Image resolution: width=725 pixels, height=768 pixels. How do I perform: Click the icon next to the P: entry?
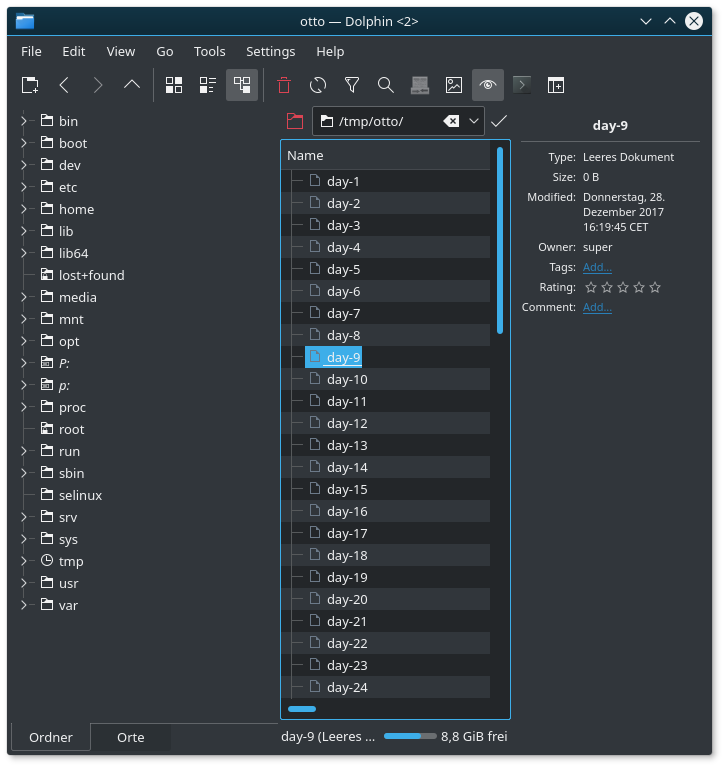coord(47,362)
